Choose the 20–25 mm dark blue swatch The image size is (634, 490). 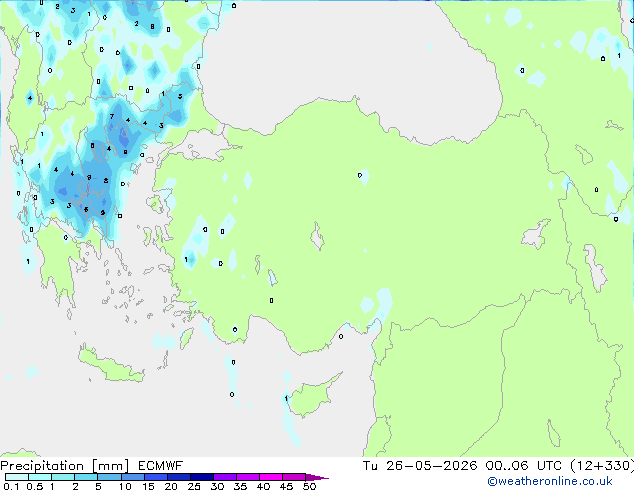point(178,477)
